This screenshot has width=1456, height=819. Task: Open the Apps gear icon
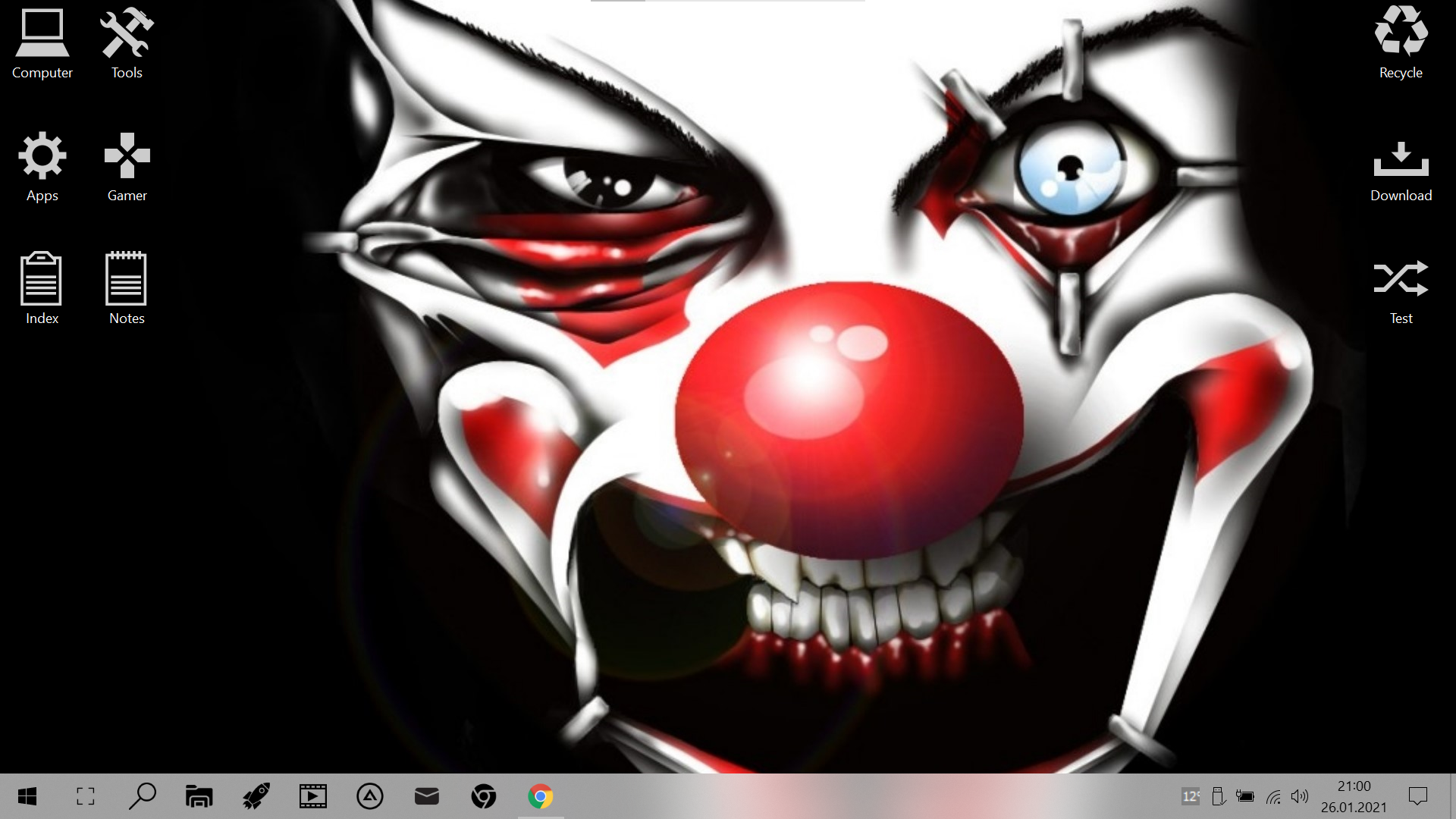coord(42,166)
